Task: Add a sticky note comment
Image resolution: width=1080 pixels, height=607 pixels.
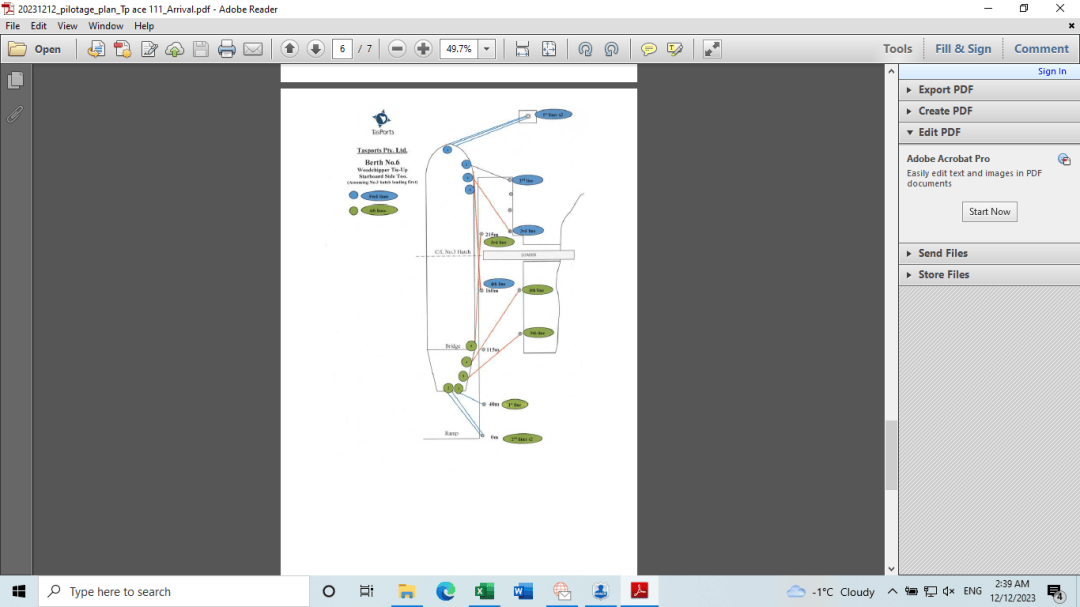Action: pos(648,49)
